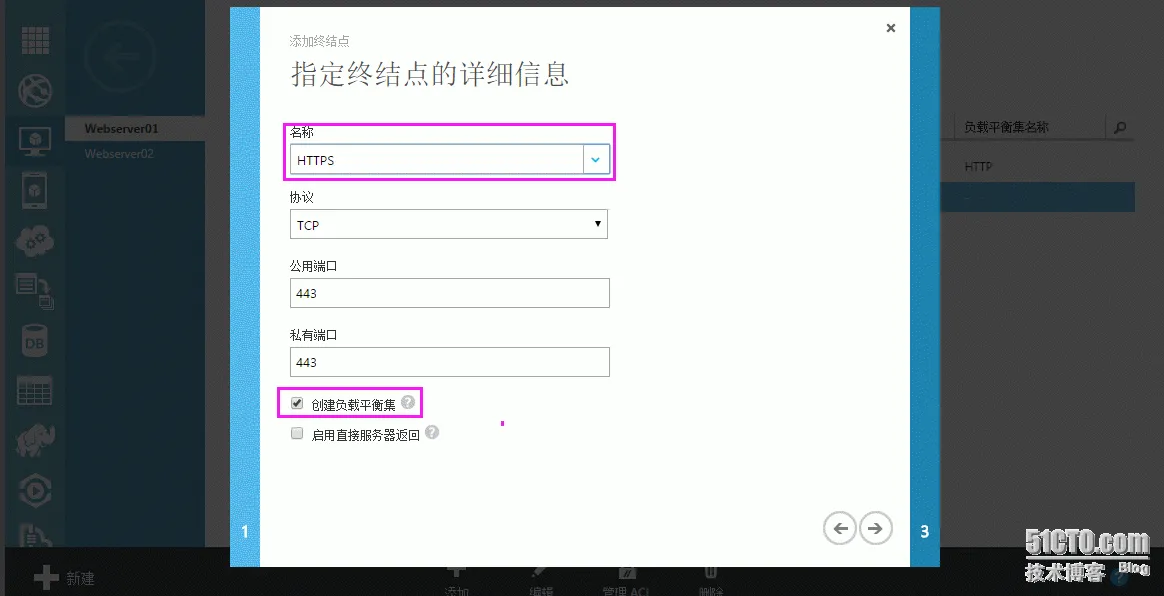Open the batch/scheduler list icon above DB

[x=35, y=291]
